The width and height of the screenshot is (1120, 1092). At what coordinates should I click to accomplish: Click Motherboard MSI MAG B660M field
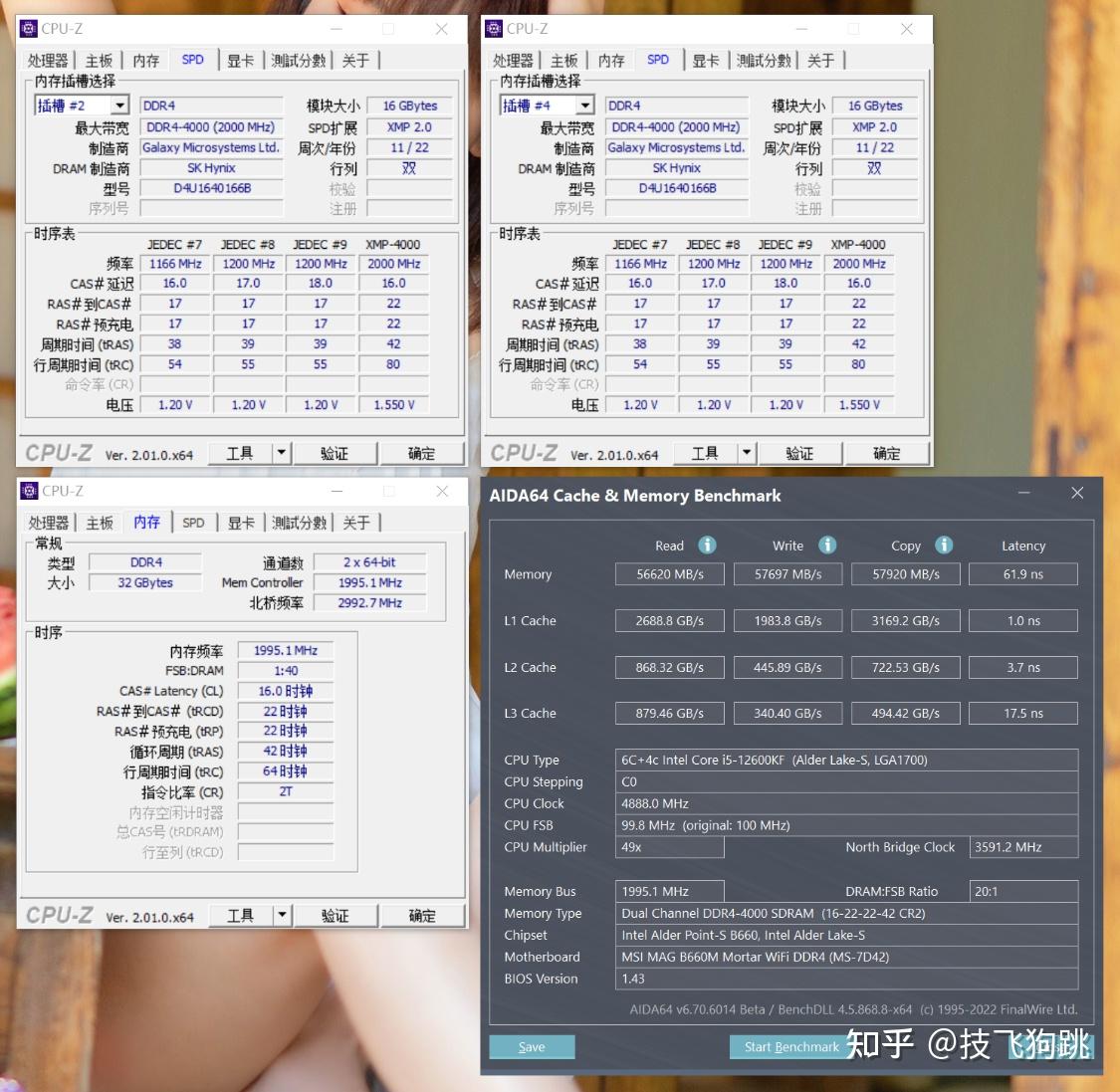click(x=846, y=957)
